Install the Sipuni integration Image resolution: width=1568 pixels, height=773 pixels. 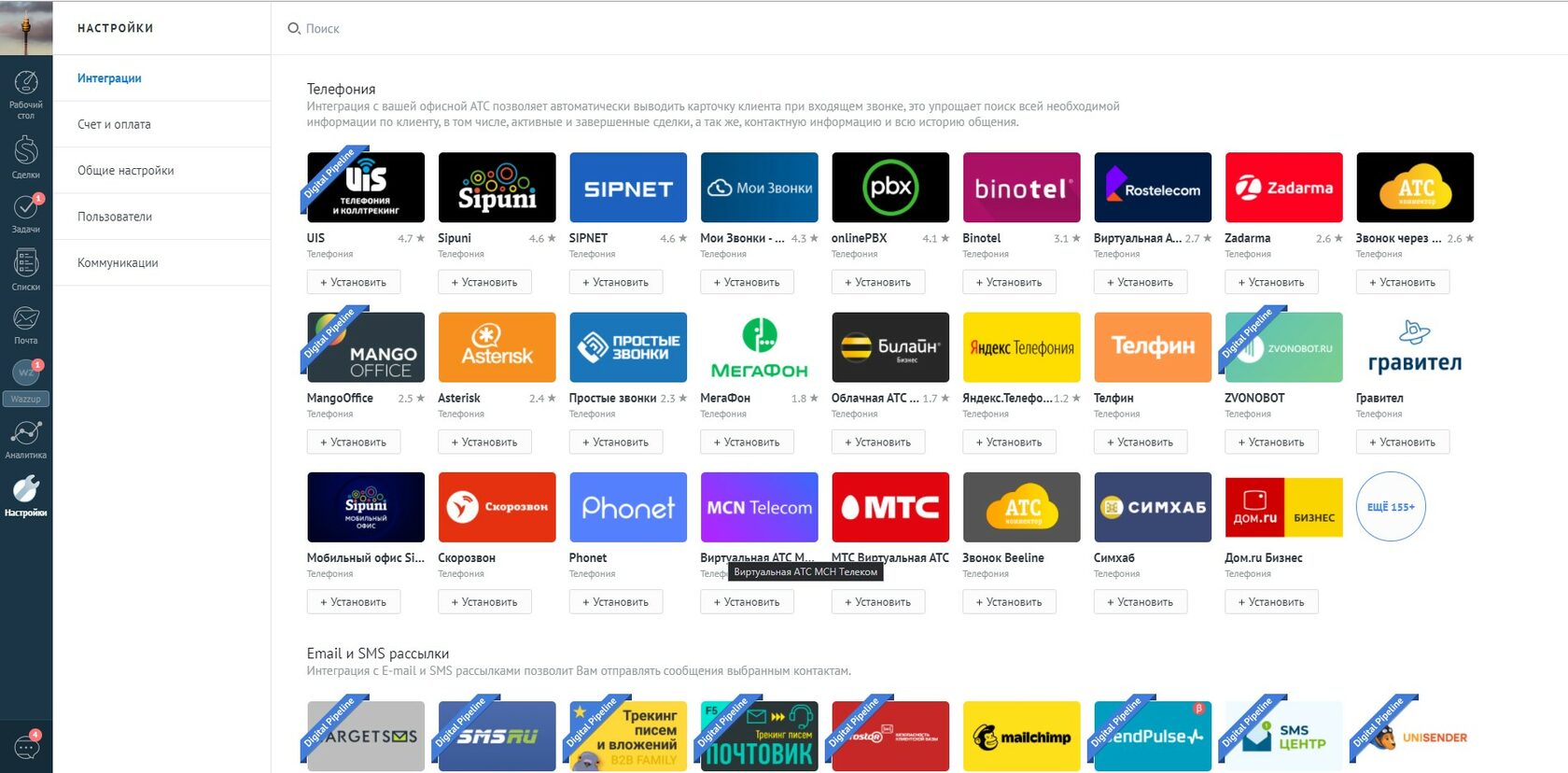click(484, 282)
